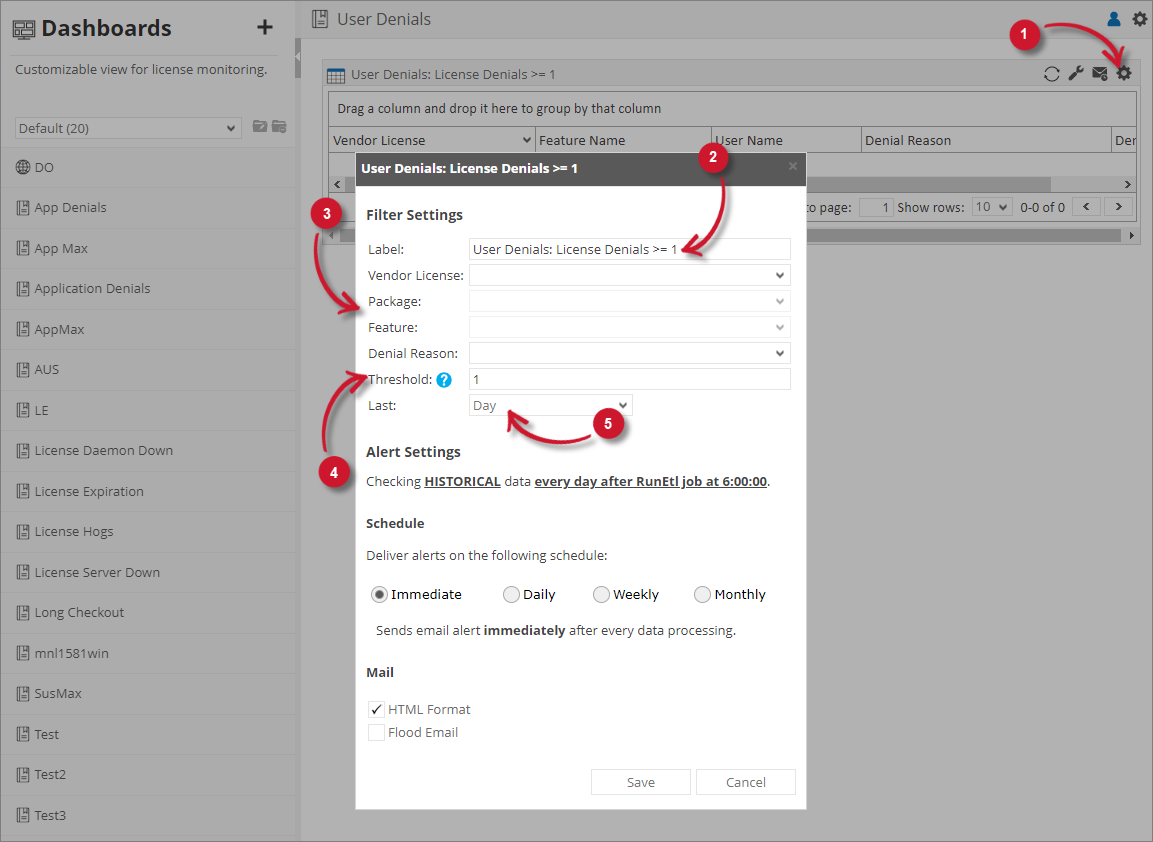Open Package dropdown in dialog

[x=629, y=302]
